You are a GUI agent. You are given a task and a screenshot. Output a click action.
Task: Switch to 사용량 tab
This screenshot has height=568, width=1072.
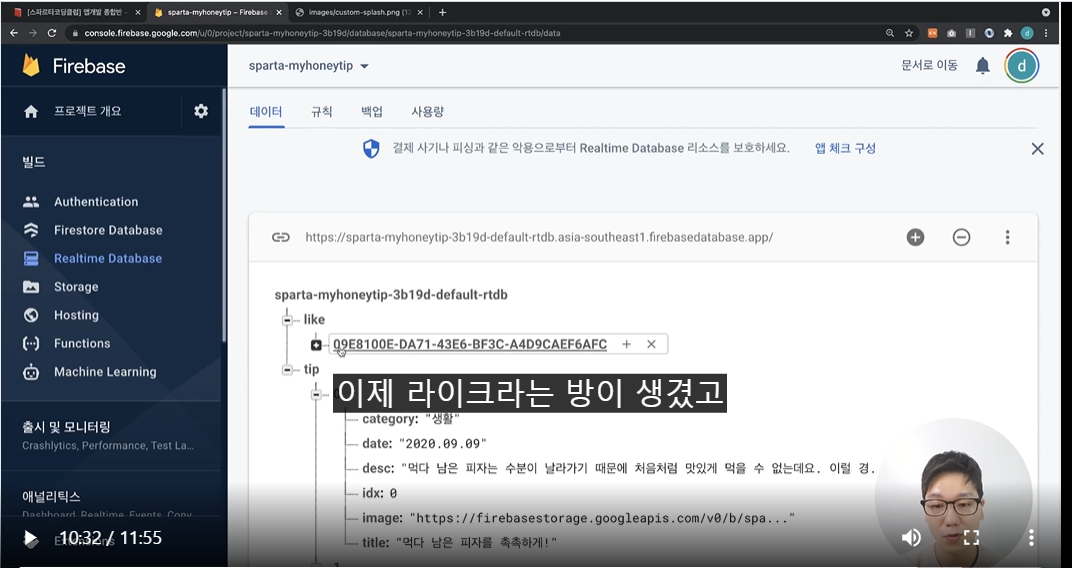(x=427, y=111)
